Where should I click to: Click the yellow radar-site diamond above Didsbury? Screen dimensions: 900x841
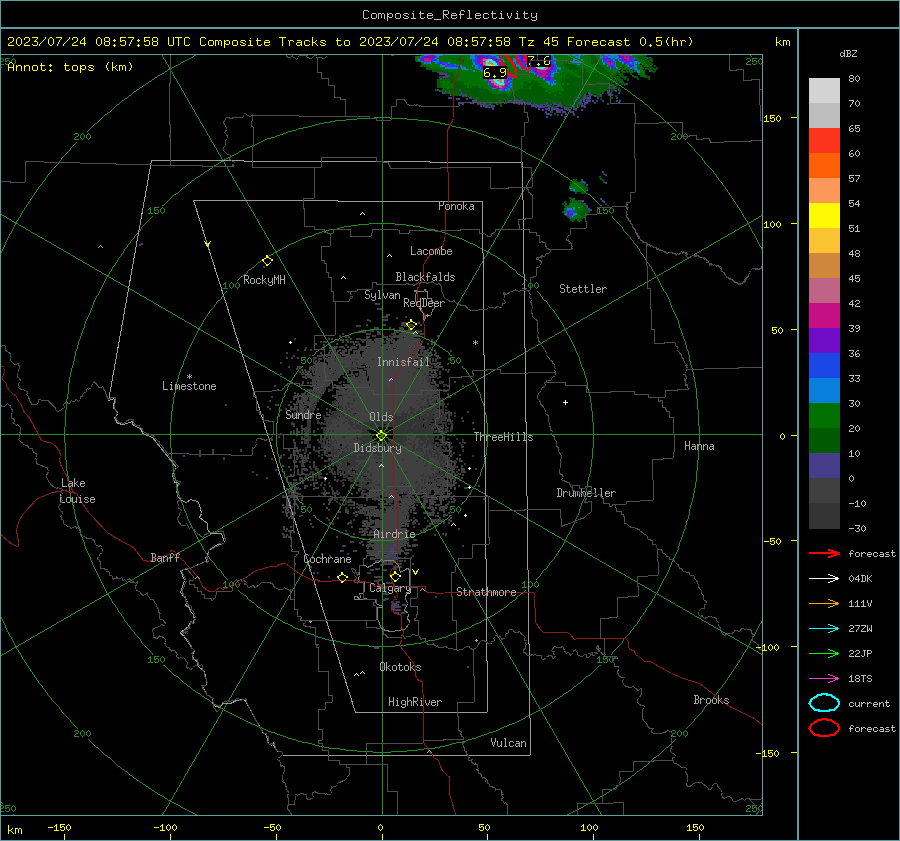pyautogui.click(x=381, y=436)
